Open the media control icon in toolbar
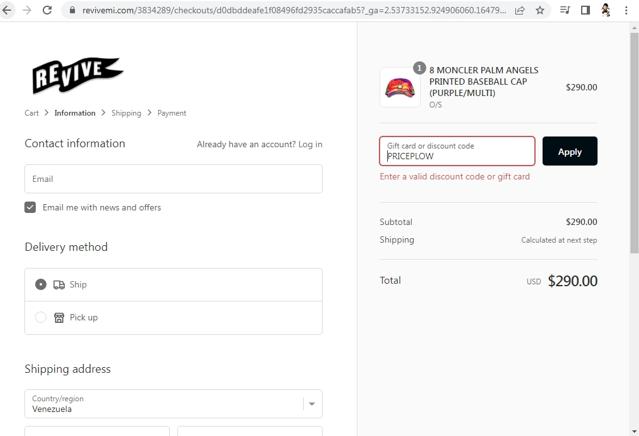The height and width of the screenshot is (436, 639). coord(564,10)
